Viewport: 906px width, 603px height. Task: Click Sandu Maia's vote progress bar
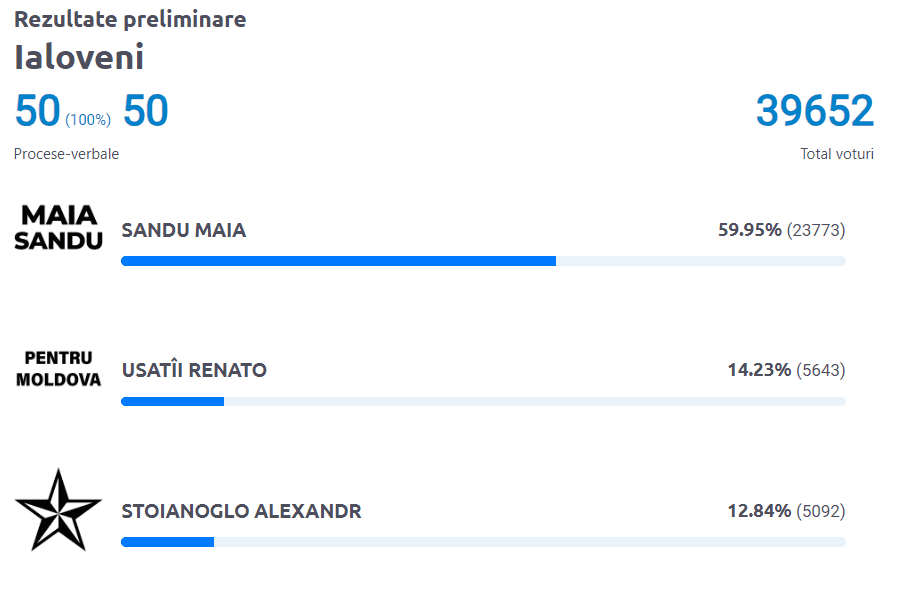pos(483,261)
